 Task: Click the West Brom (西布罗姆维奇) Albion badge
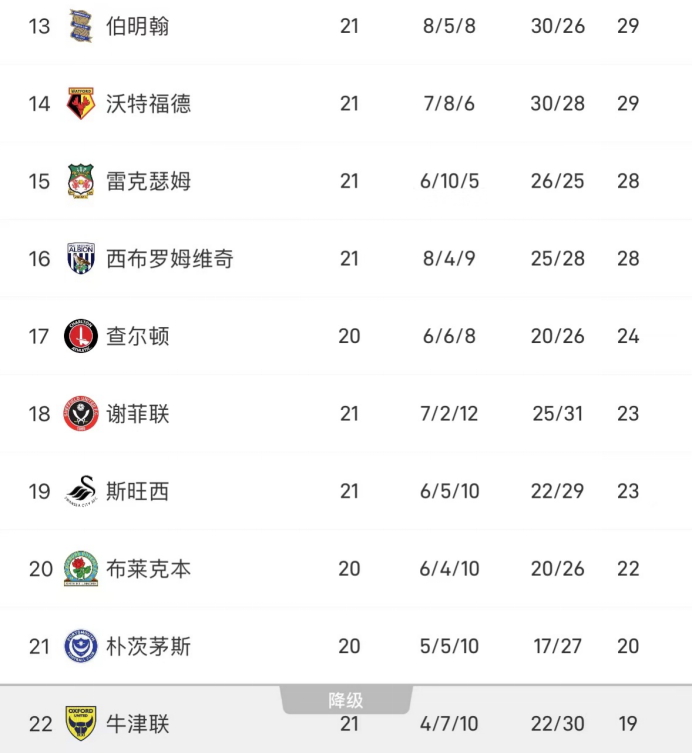80,259
